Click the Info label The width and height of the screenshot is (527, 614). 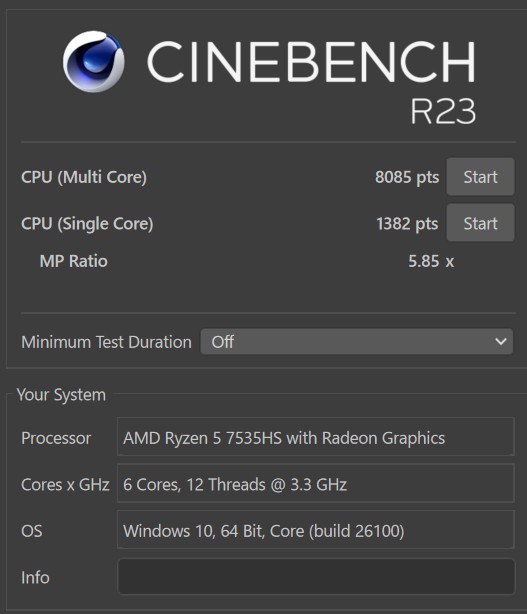coord(35,578)
